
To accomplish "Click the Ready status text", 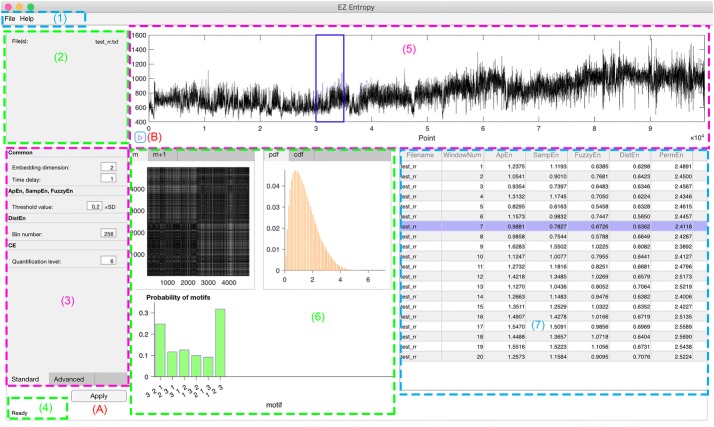I will [x=20, y=413].
